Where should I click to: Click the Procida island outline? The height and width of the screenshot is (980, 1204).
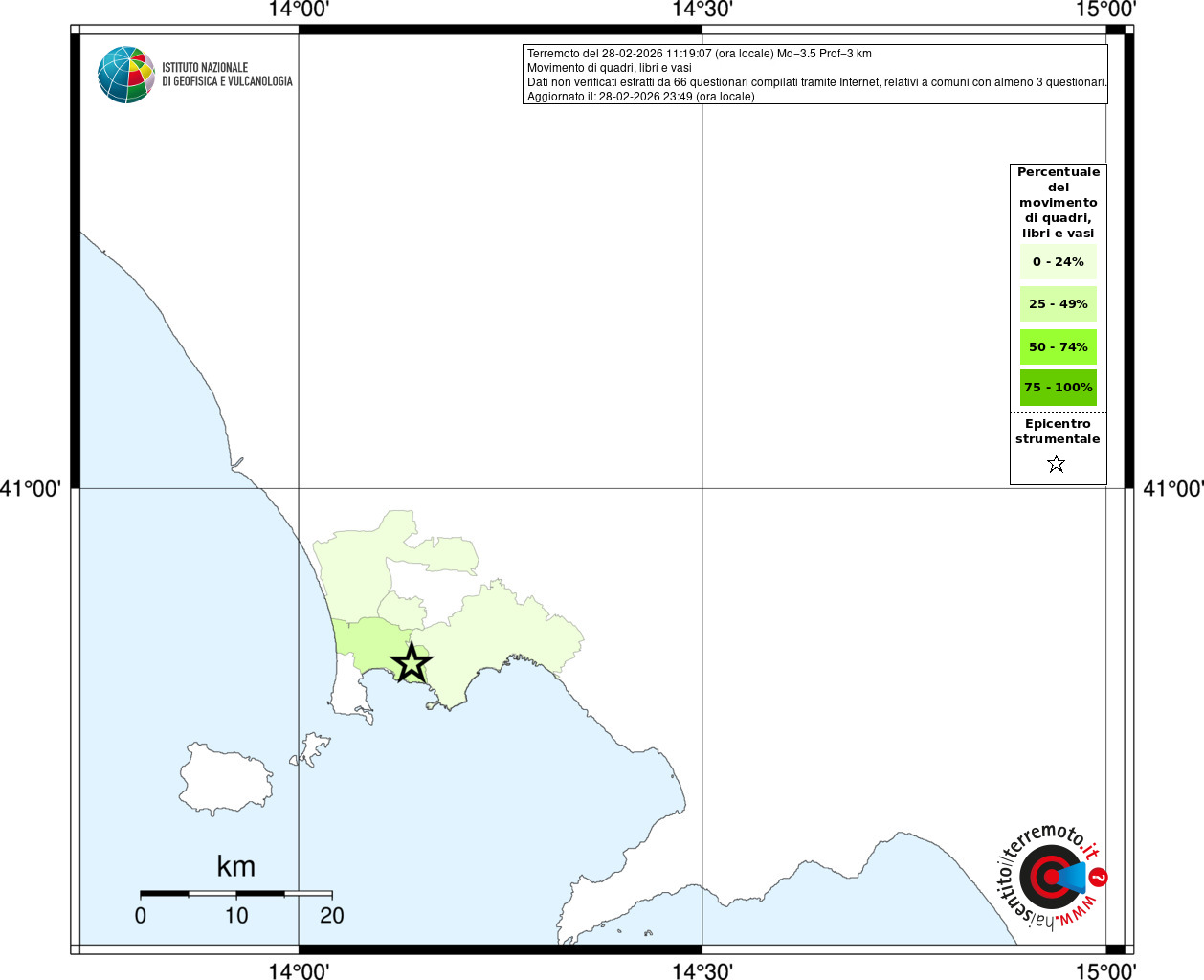click(x=311, y=749)
